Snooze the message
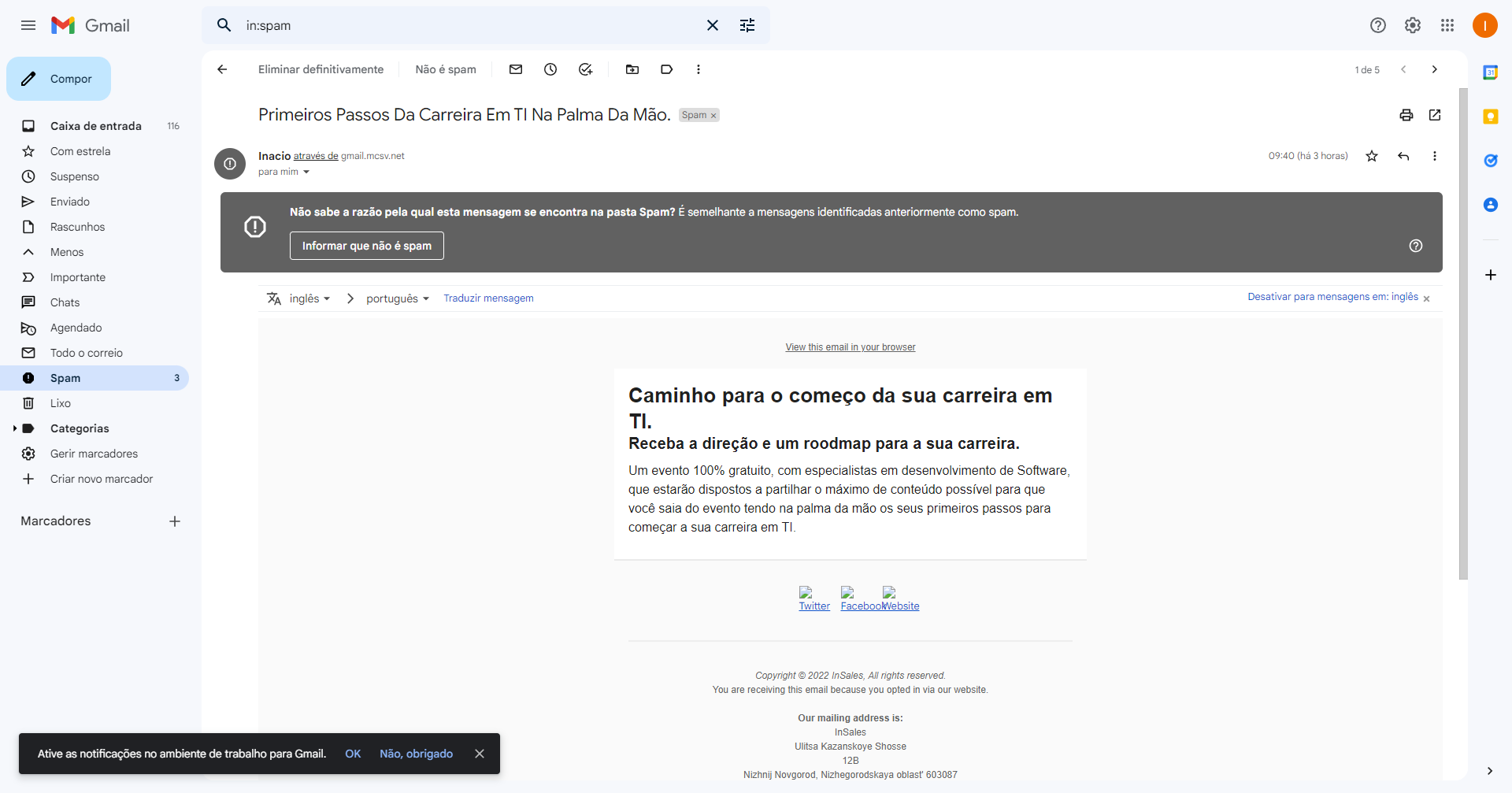Screen dimensions: 1512x793 tap(550, 69)
